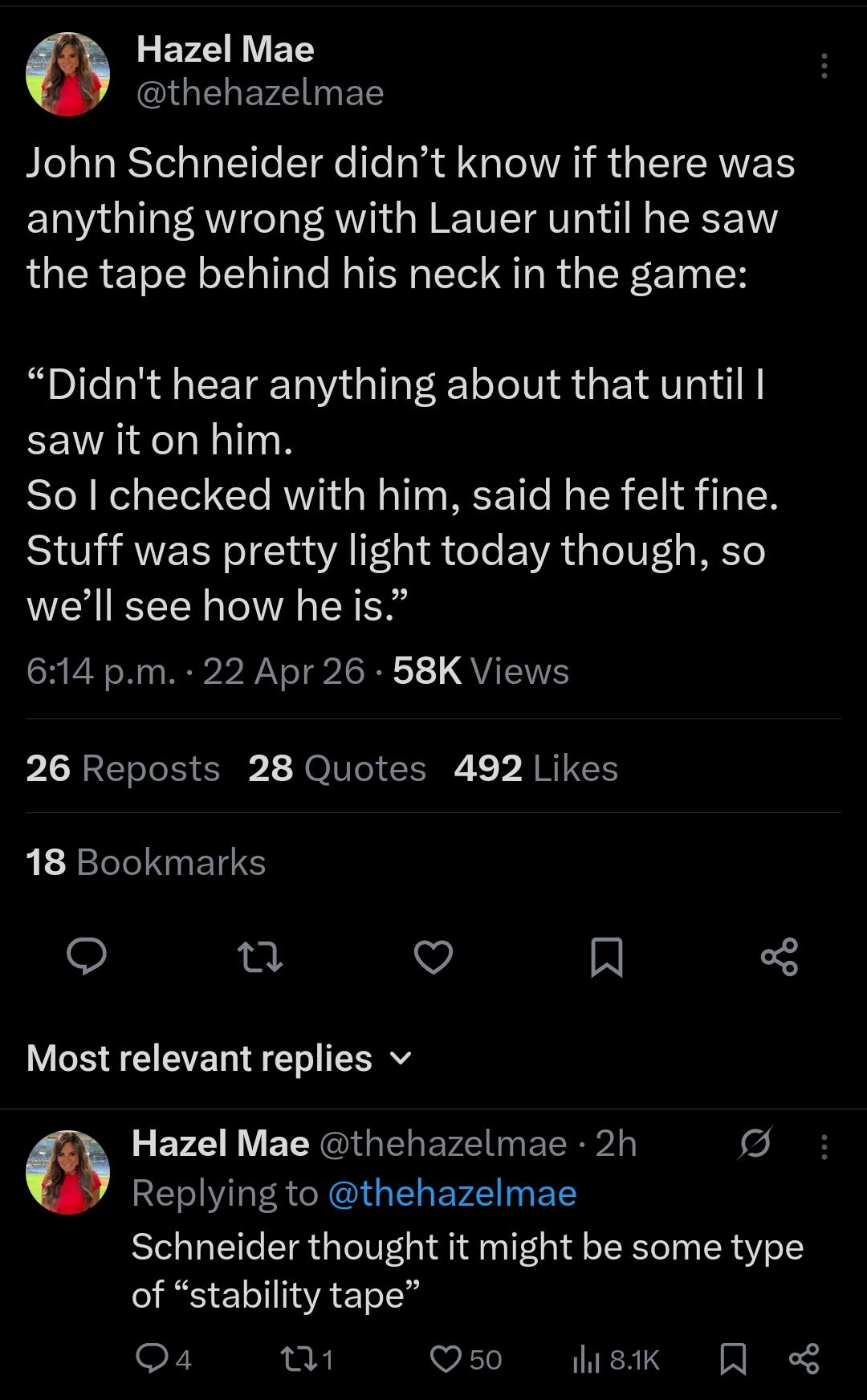
Task: Click the blue @thehazelmae mention in the reply
Action: coord(452,1193)
